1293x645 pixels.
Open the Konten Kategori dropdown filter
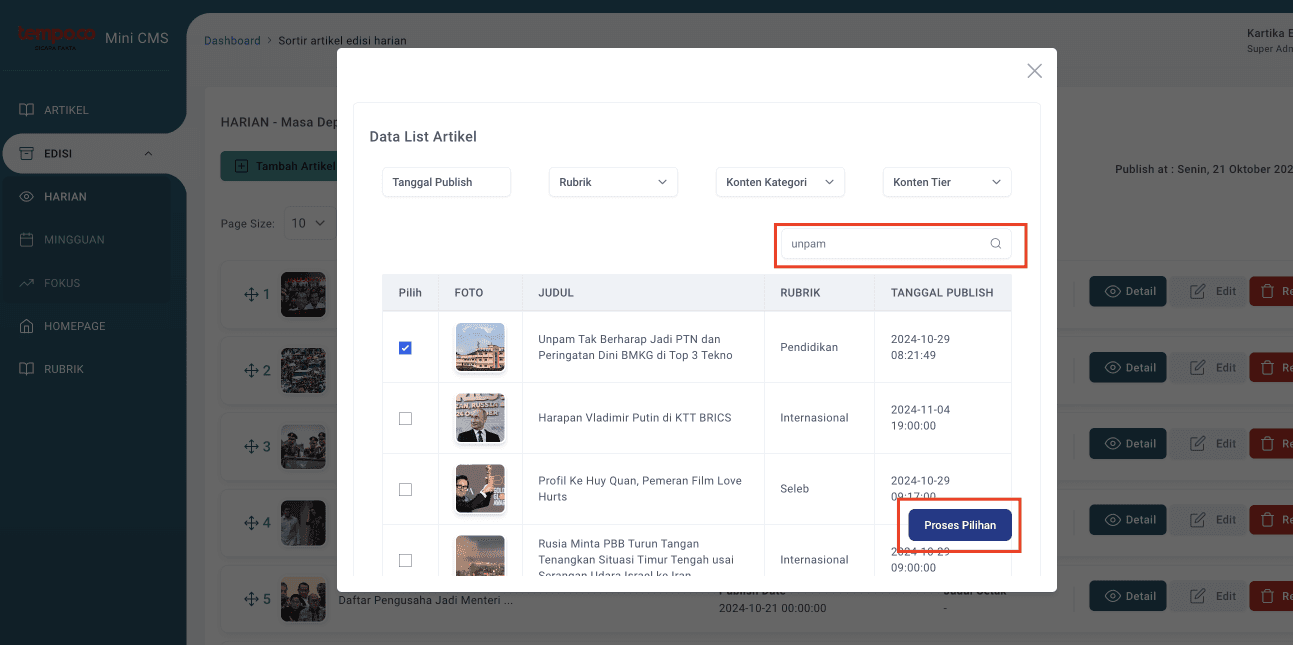tap(780, 182)
